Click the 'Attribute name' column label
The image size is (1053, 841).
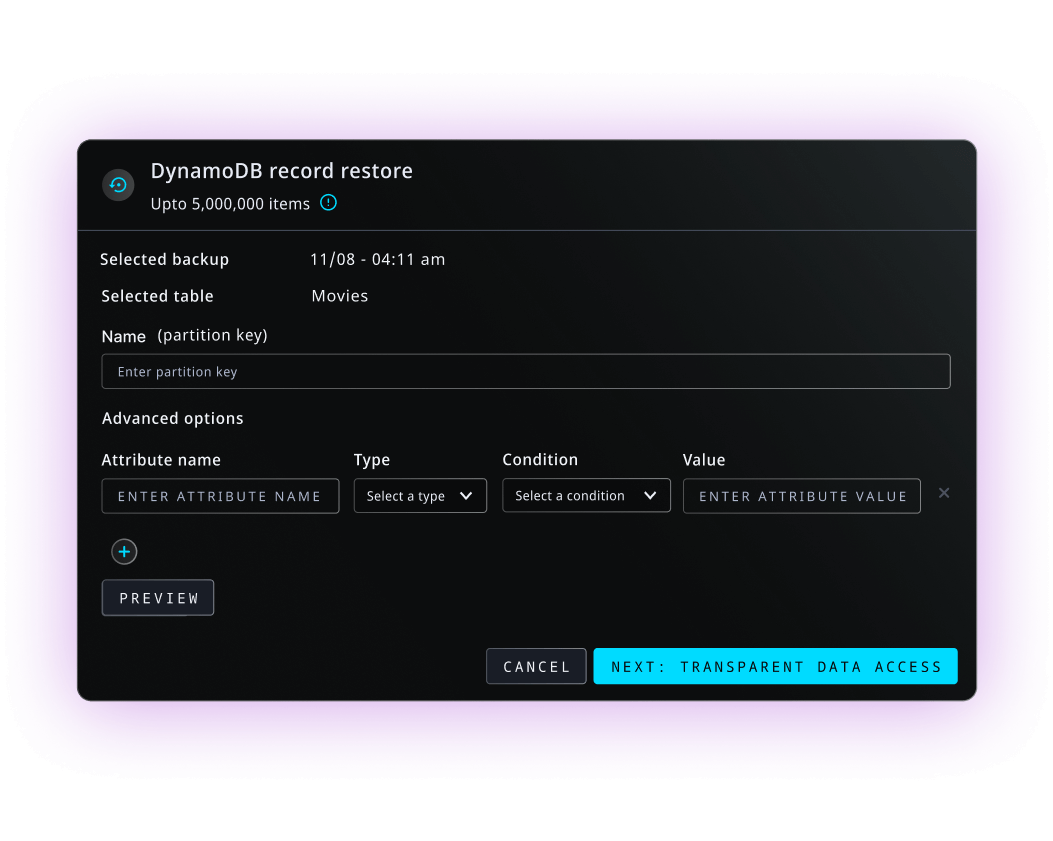point(161,460)
